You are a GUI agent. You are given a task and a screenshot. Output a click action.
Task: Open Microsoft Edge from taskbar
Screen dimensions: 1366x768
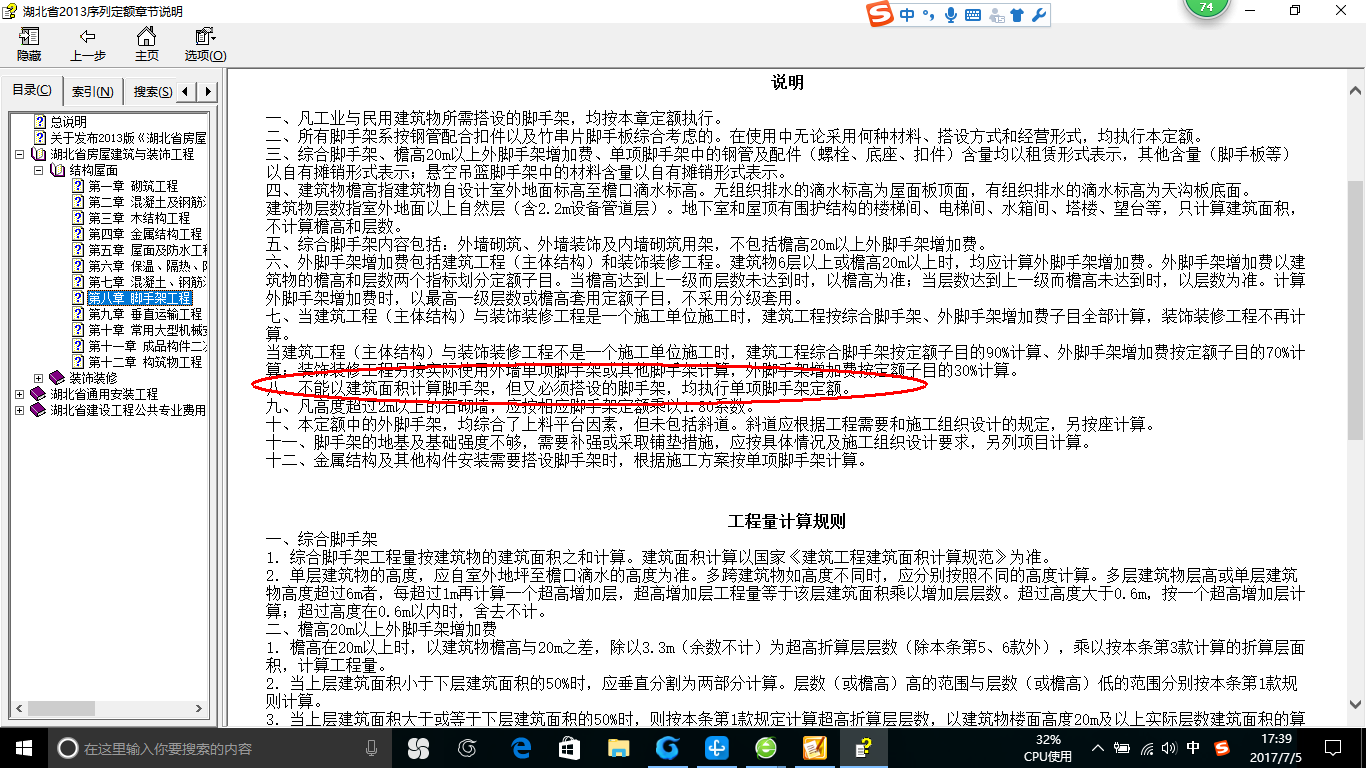[520, 747]
